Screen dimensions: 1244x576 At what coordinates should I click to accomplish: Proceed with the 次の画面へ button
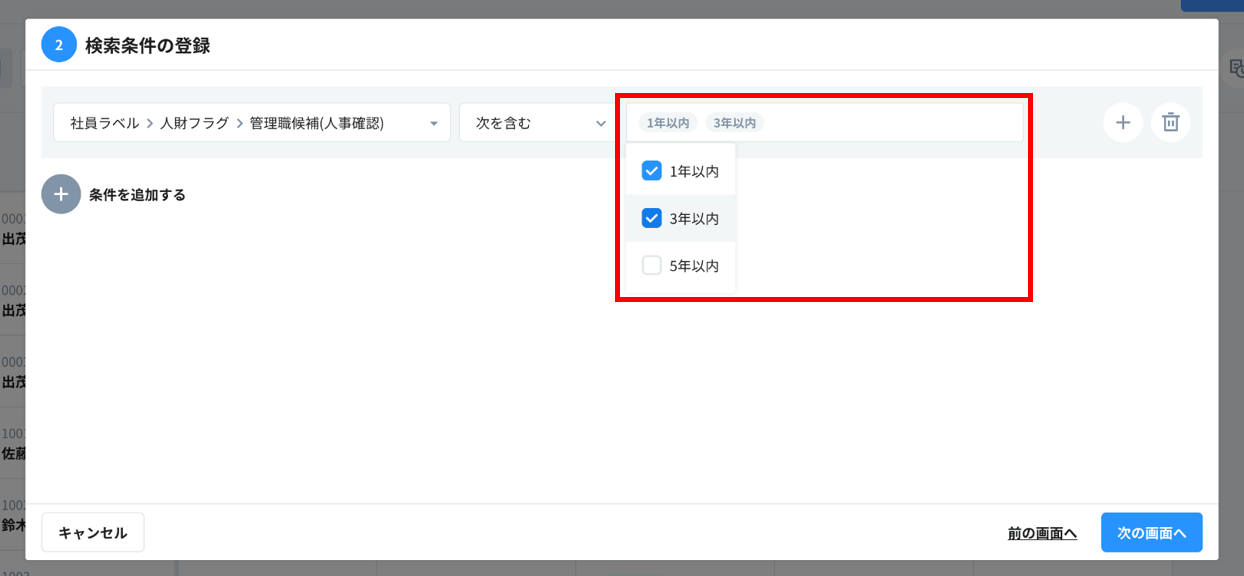pos(1151,533)
